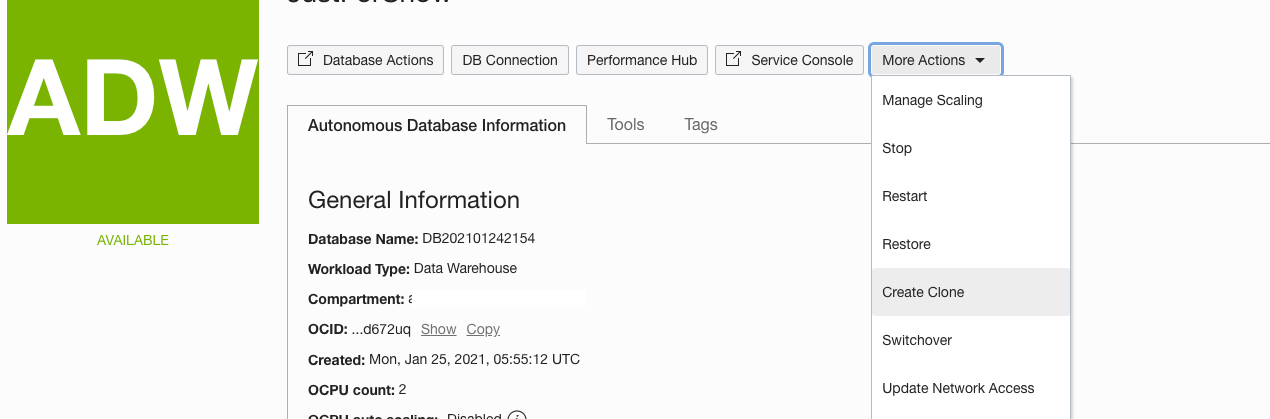Select the Restart menu option

pos(905,196)
